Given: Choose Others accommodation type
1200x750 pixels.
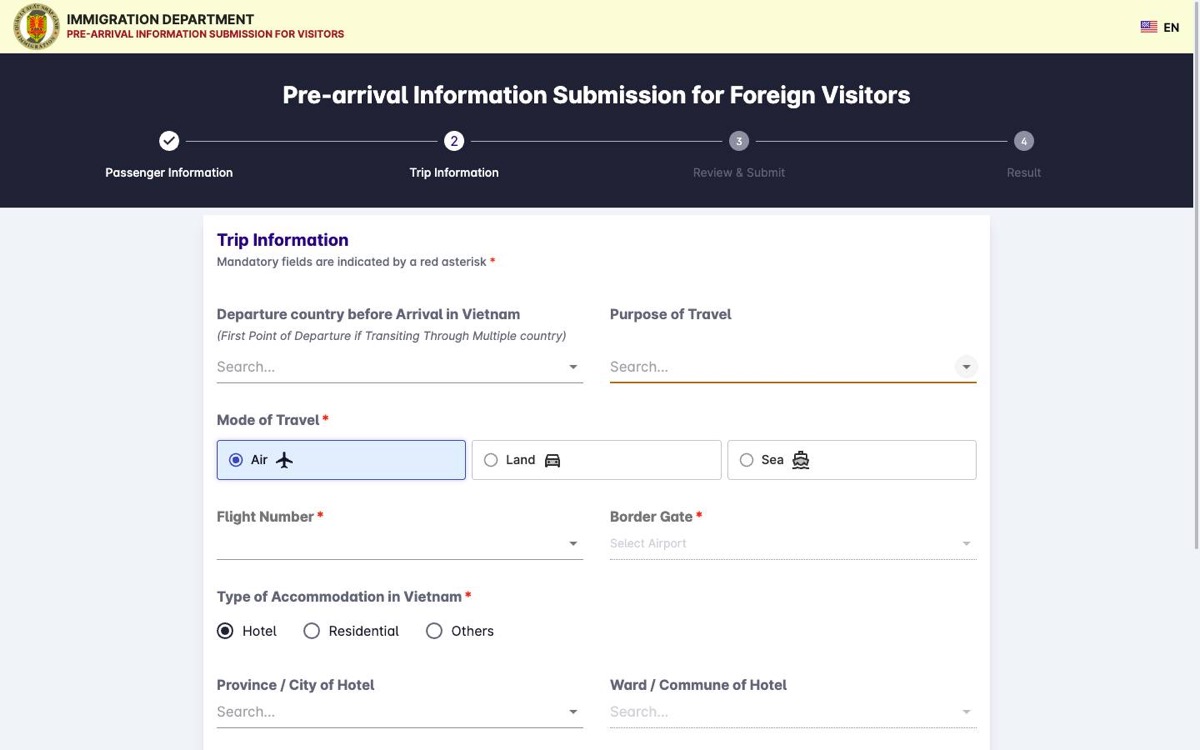Looking at the screenshot, I should pyautogui.click(x=460, y=631).
